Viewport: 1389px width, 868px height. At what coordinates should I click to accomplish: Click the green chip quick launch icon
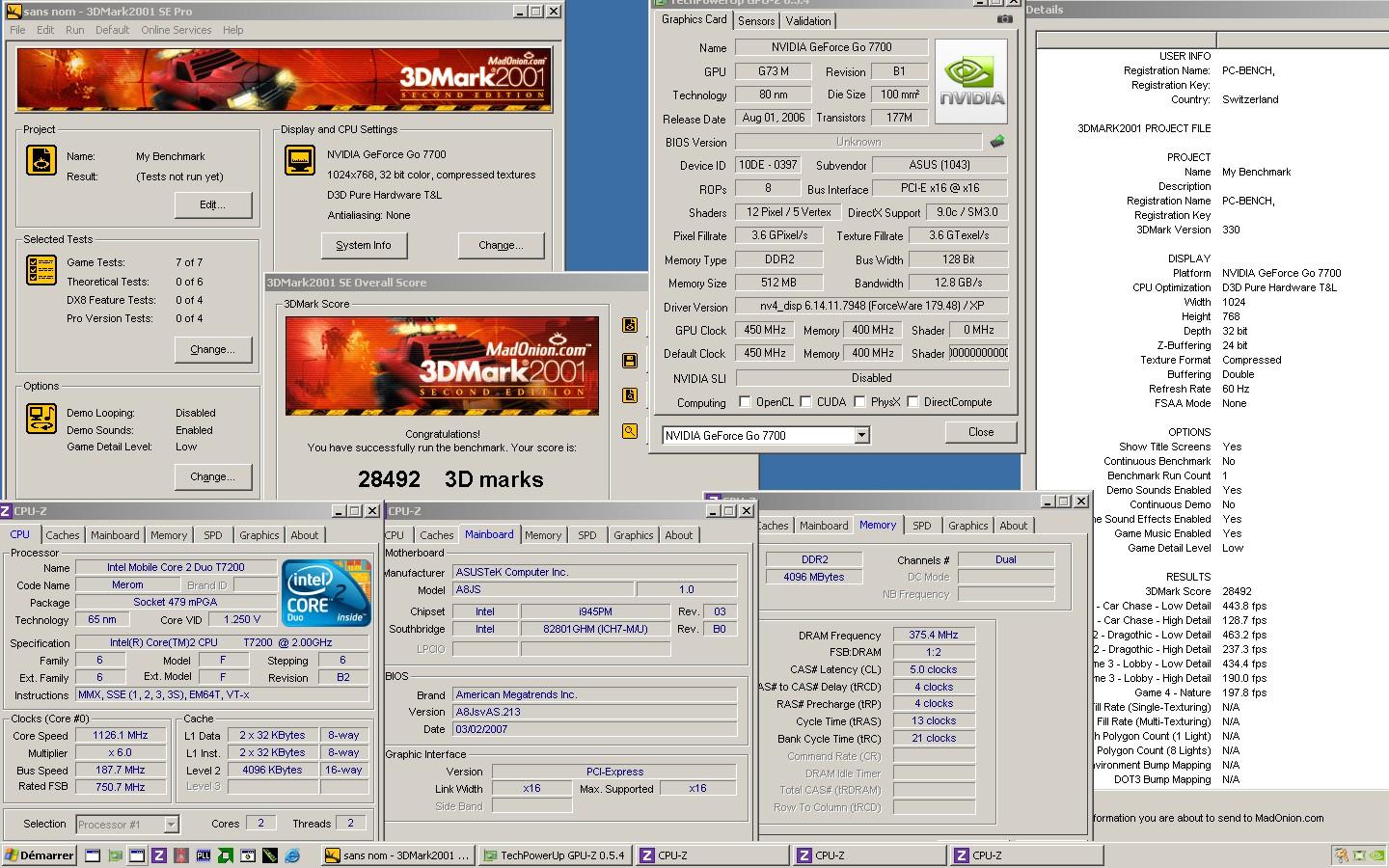(x=226, y=855)
